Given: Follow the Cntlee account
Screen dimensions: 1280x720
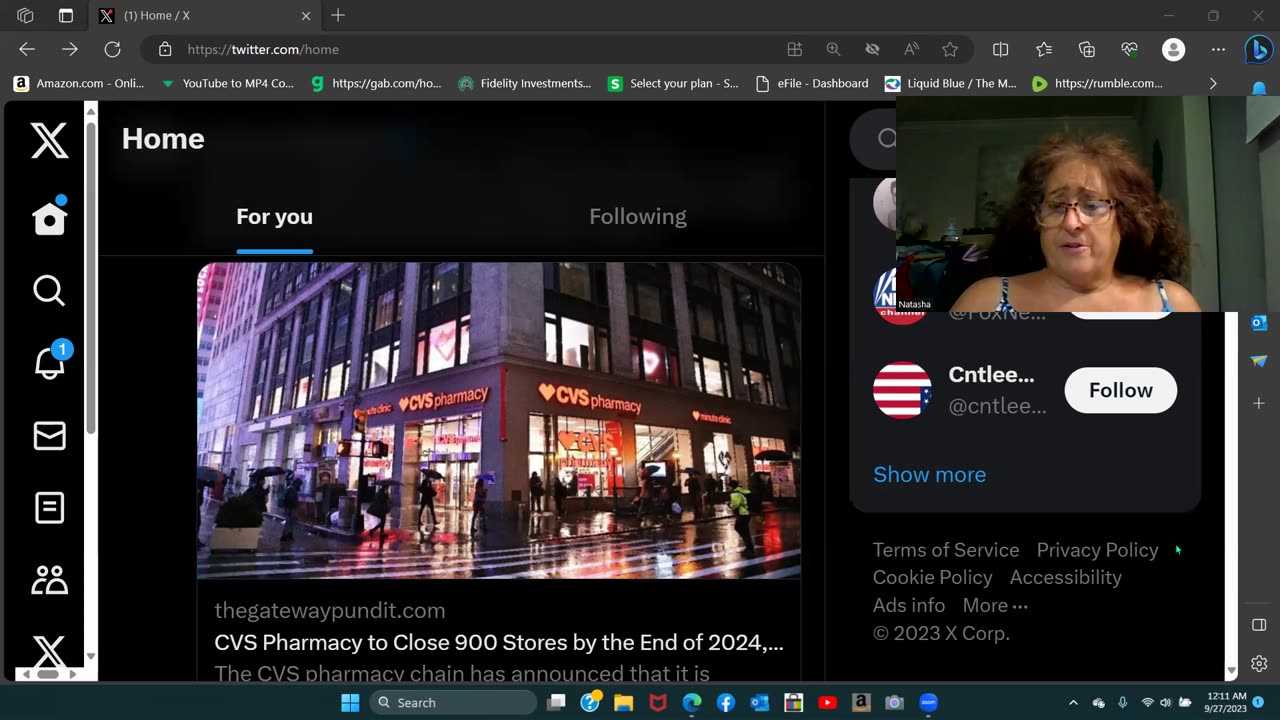Looking at the screenshot, I should (1120, 390).
